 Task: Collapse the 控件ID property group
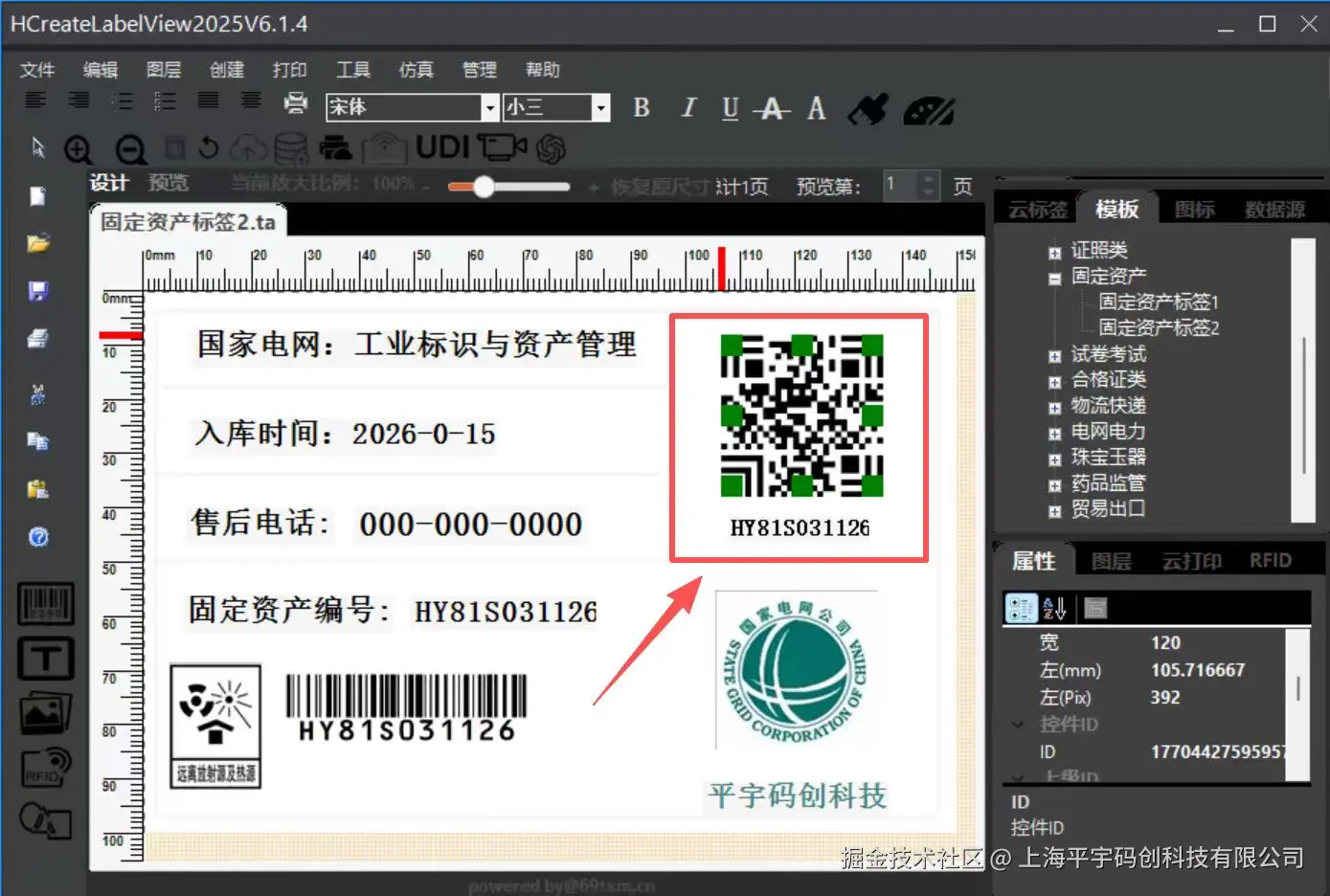1018,725
